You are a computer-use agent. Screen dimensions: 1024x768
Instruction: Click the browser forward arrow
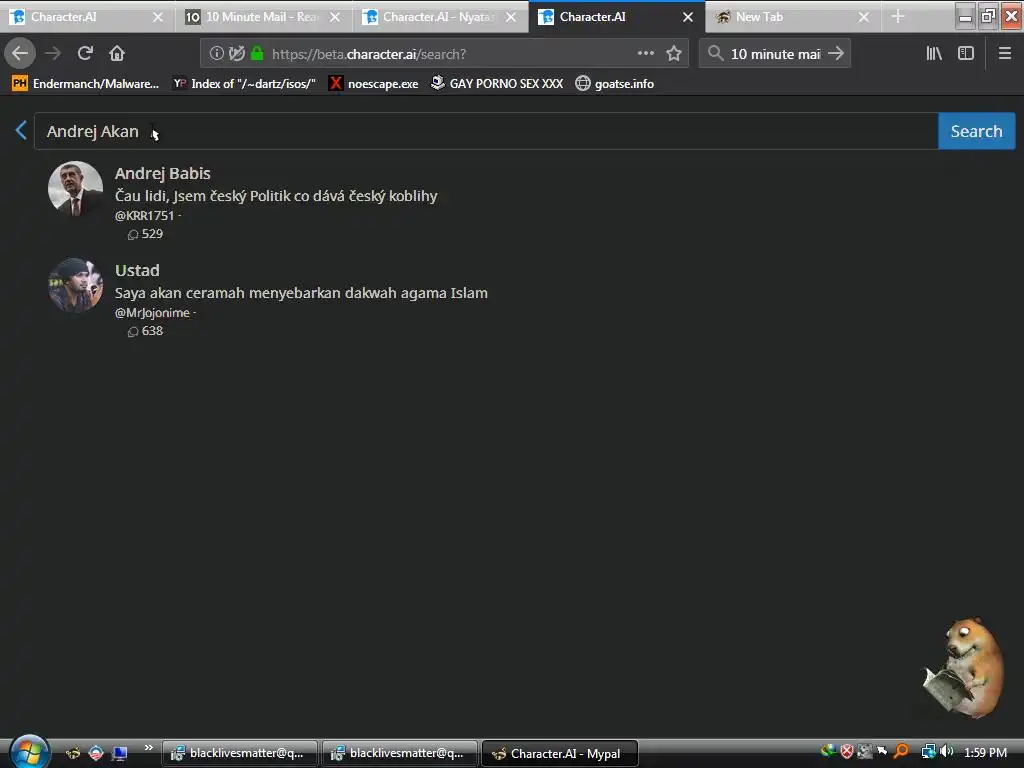[x=53, y=54]
